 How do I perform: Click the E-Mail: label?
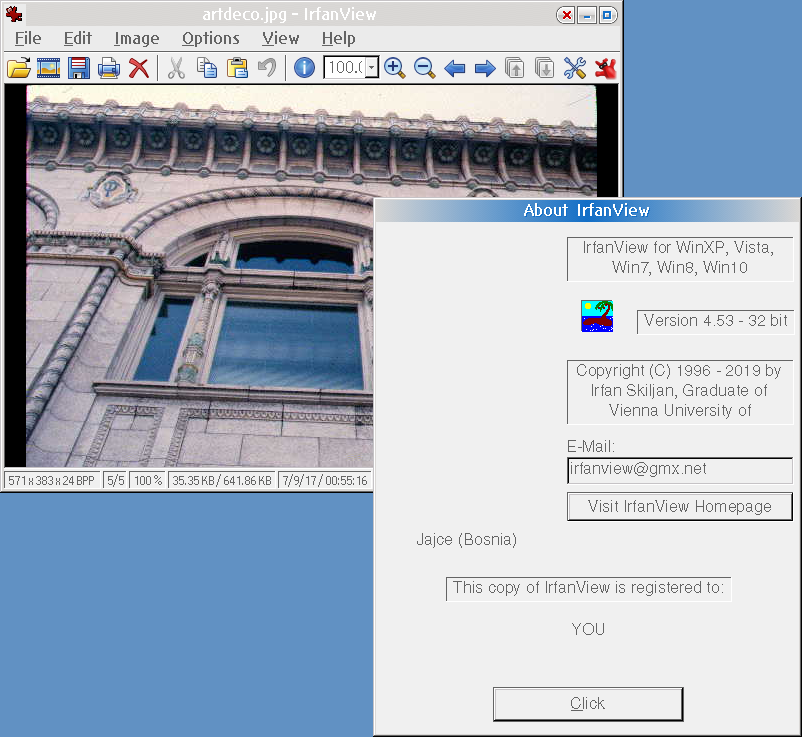(x=591, y=446)
